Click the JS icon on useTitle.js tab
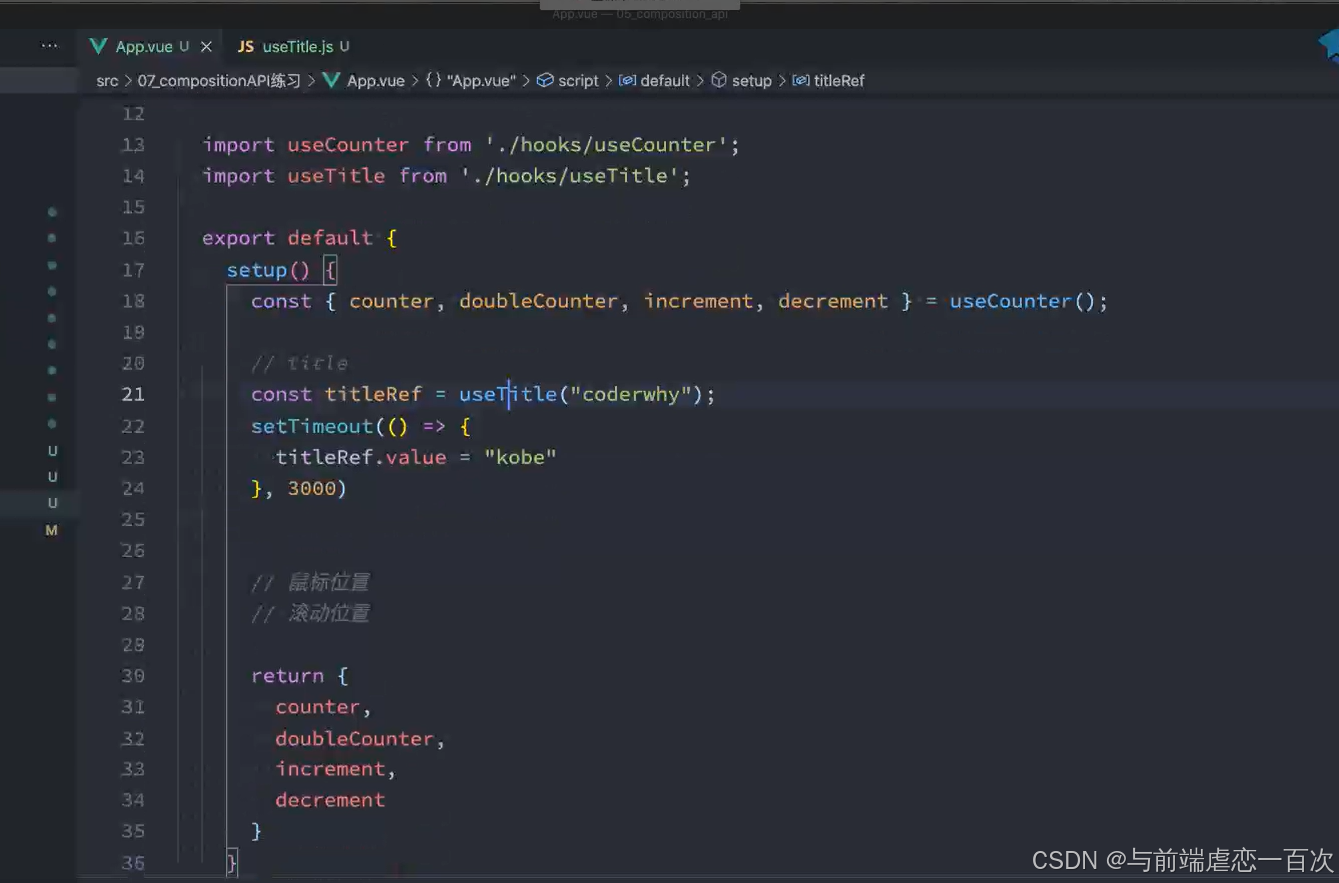The width and height of the screenshot is (1339, 883). [246, 46]
